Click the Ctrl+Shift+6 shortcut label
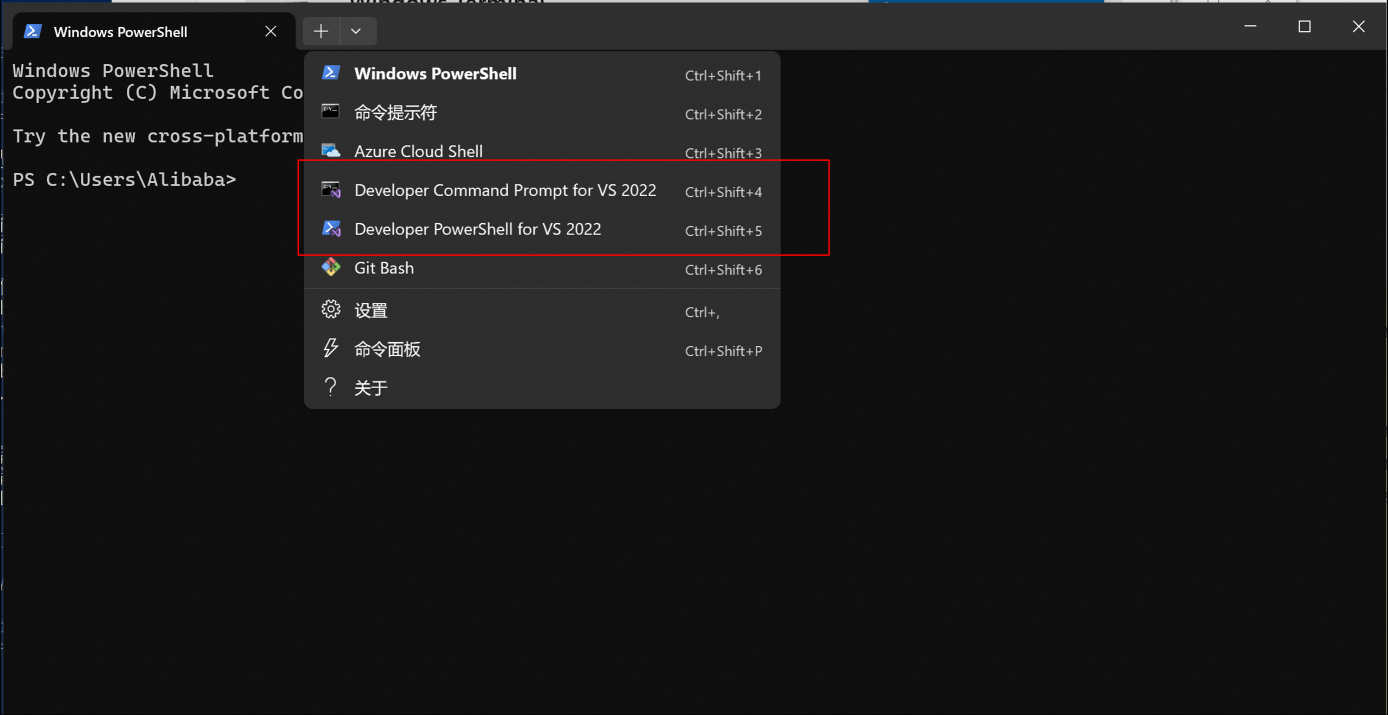The height and width of the screenshot is (715, 1388). click(723, 270)
